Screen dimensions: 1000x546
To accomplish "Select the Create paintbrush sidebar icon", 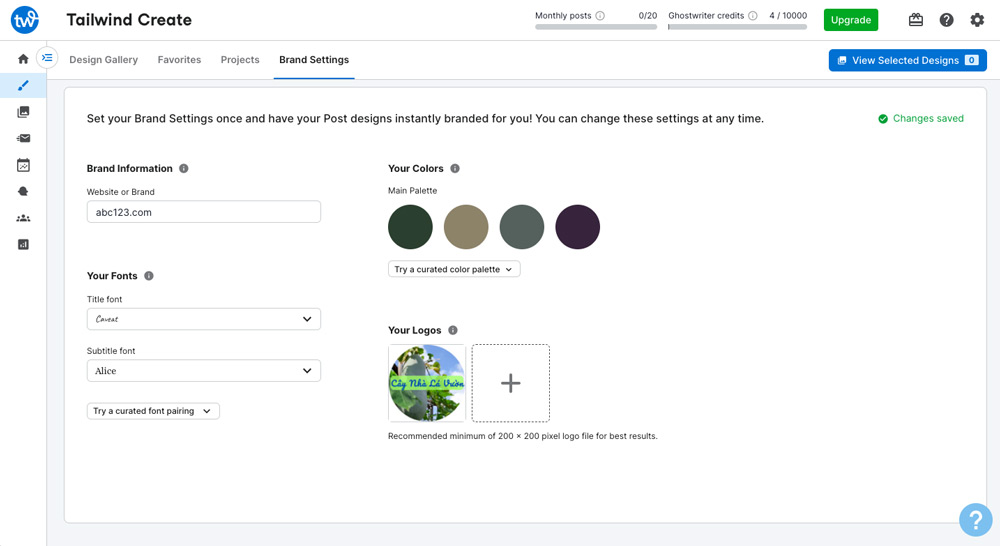I will pyautogui.click(x=23, y=85).
